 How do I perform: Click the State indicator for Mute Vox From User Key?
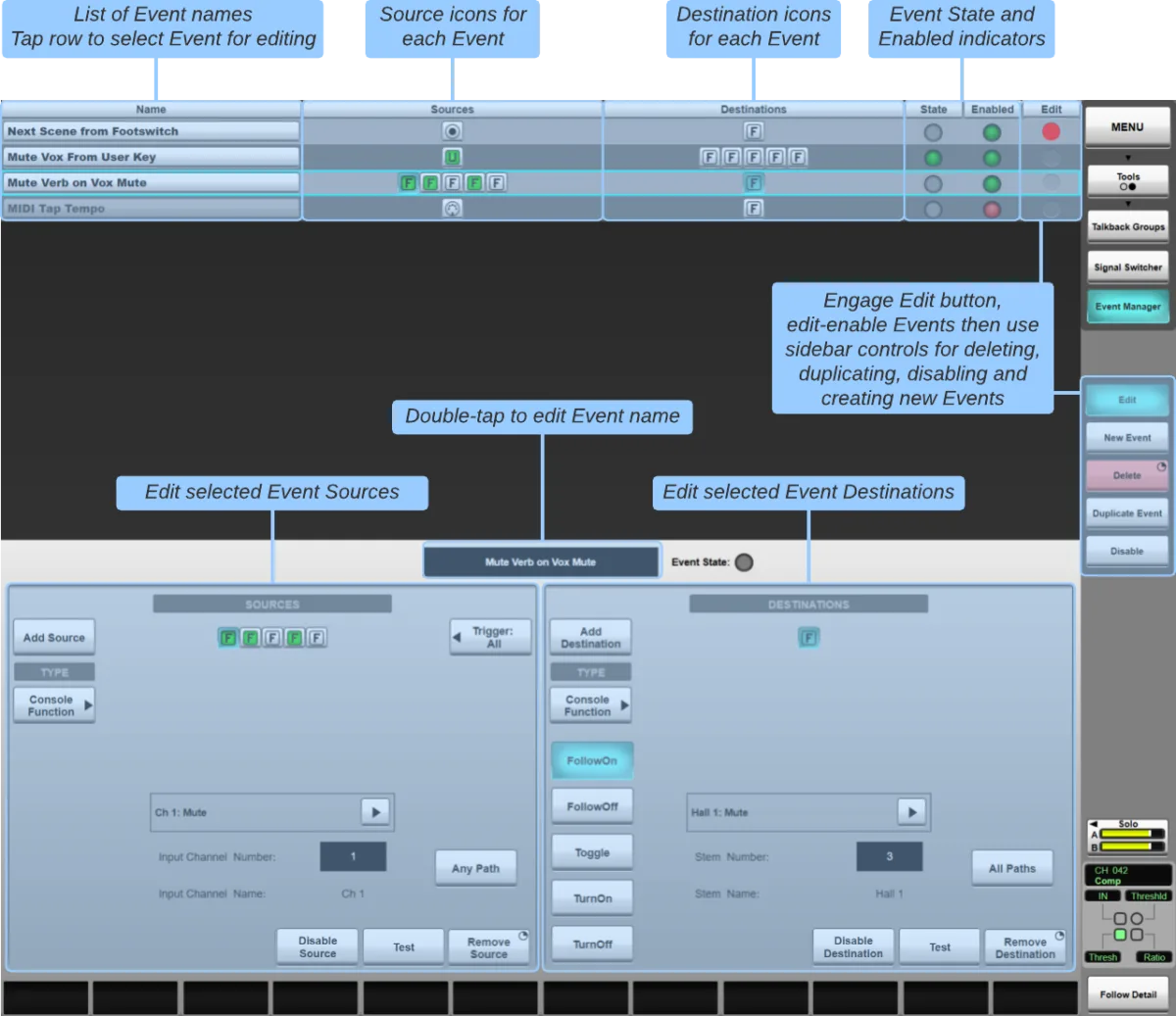click(x=933, y=158)
